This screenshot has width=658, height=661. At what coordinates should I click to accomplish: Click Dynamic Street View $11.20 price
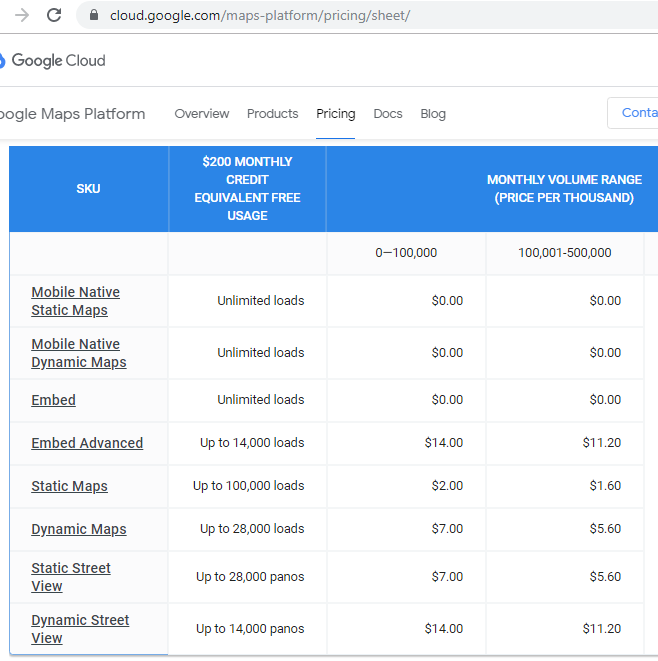point(602,629)
